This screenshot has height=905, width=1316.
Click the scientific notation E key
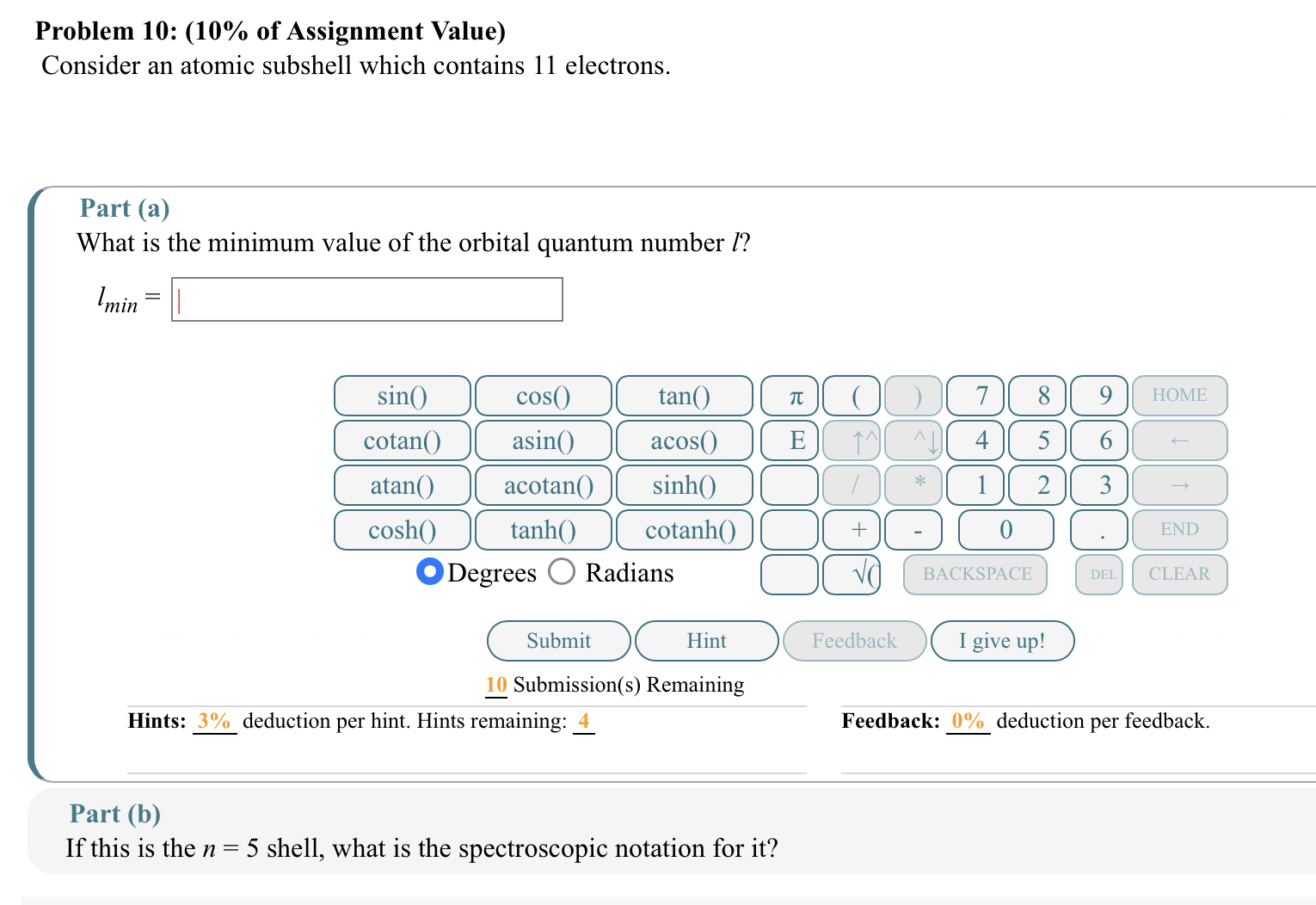(792, 440)
